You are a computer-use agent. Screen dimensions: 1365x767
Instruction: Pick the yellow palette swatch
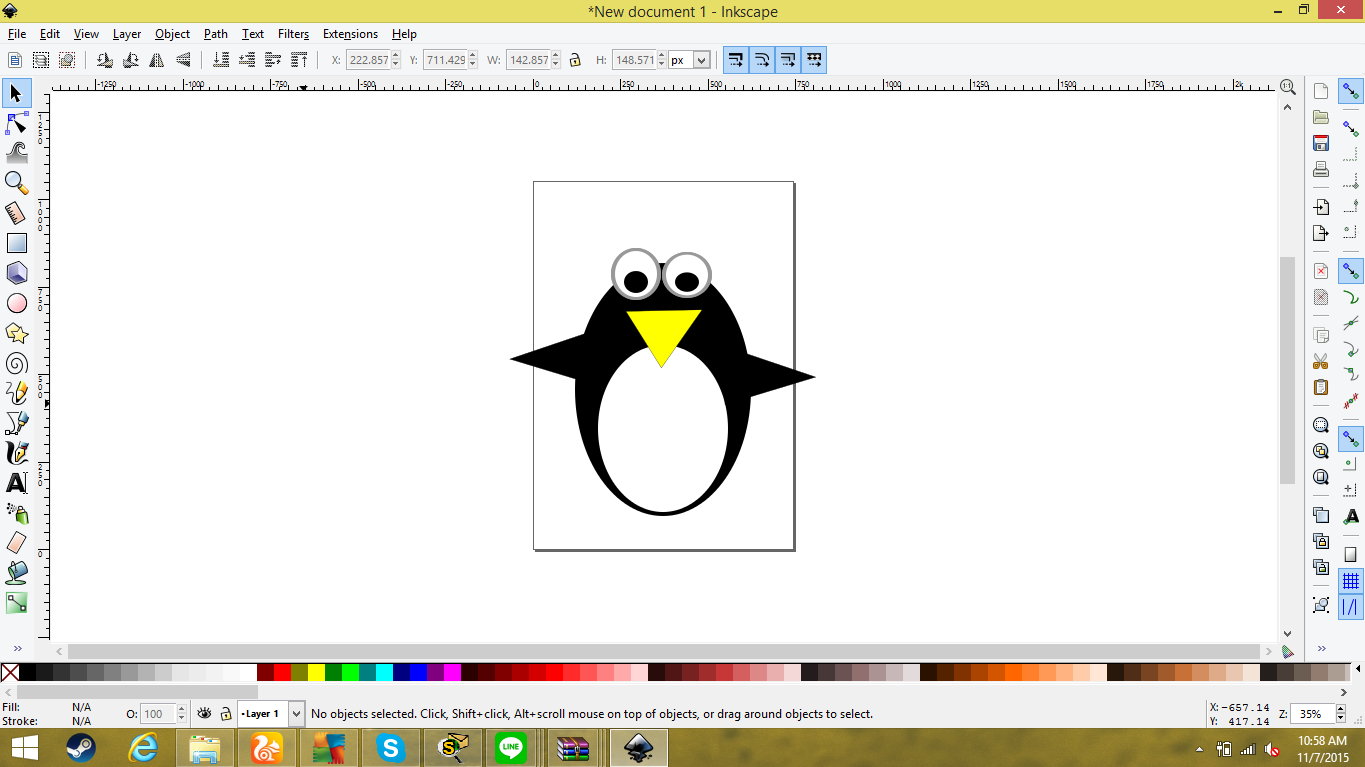click(316, 672)
